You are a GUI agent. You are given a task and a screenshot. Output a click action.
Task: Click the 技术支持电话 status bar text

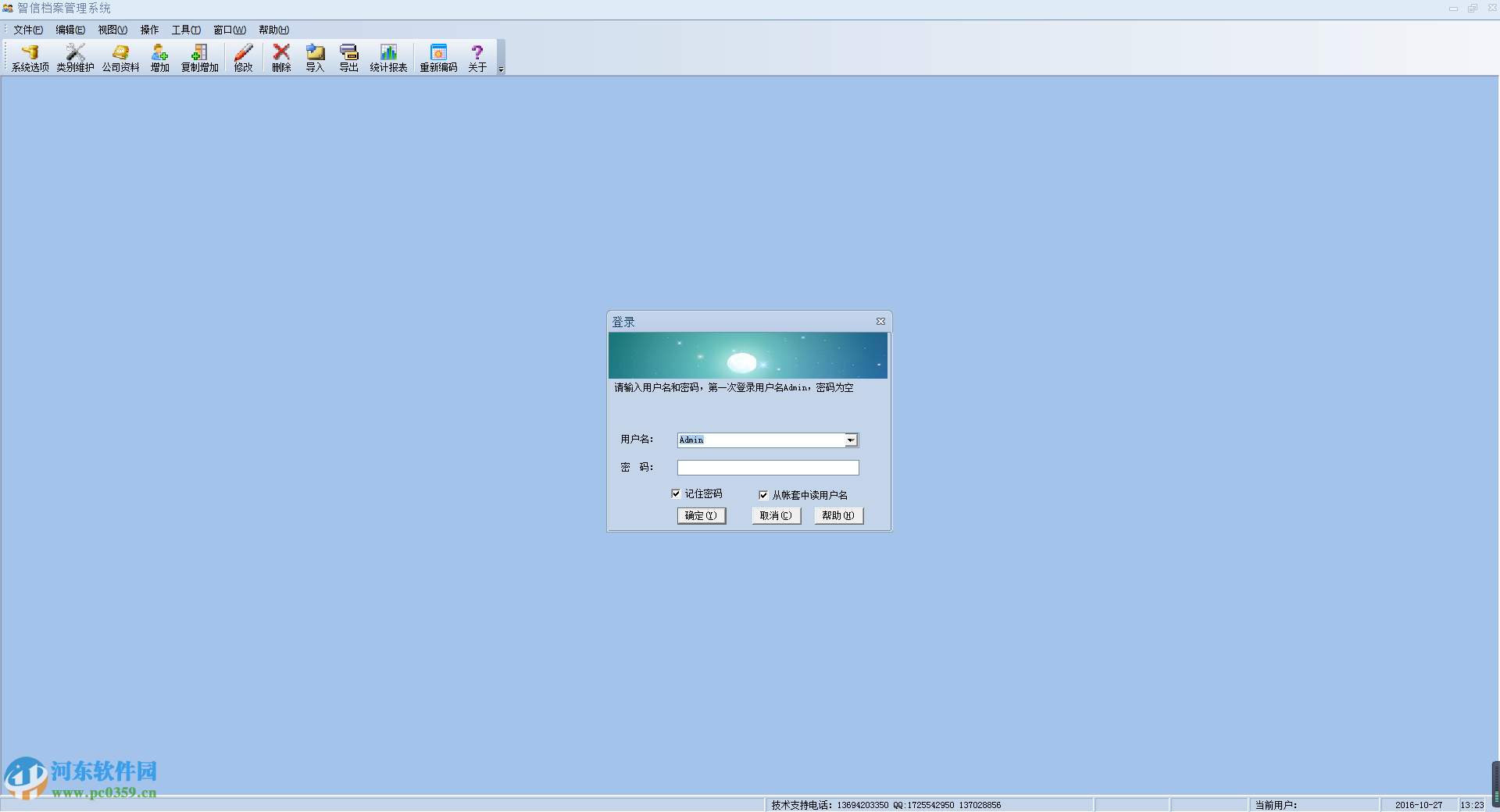tap(886, 805)
